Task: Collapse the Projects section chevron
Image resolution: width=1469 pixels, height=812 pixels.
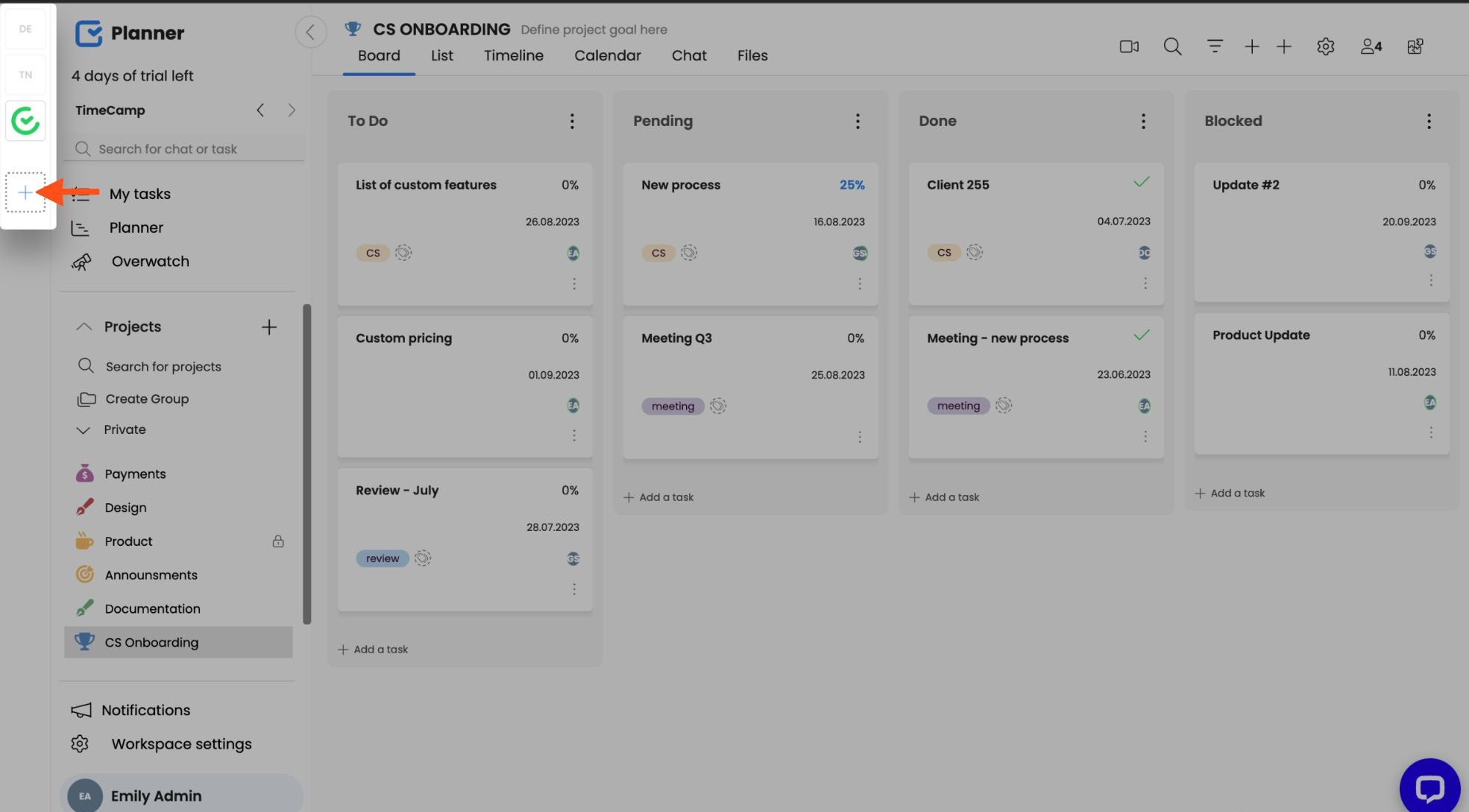Action: click(x=84, y=327)
